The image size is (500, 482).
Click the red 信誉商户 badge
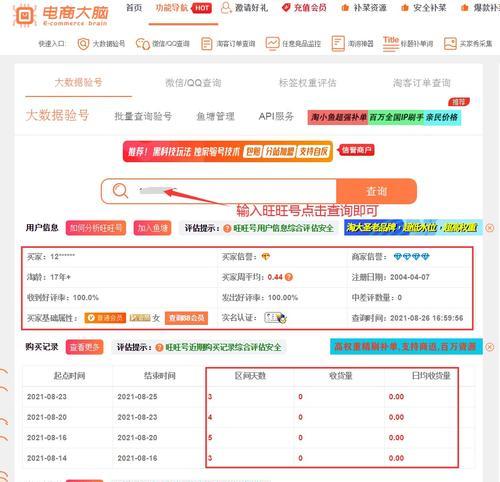click(x=356, y=150)
